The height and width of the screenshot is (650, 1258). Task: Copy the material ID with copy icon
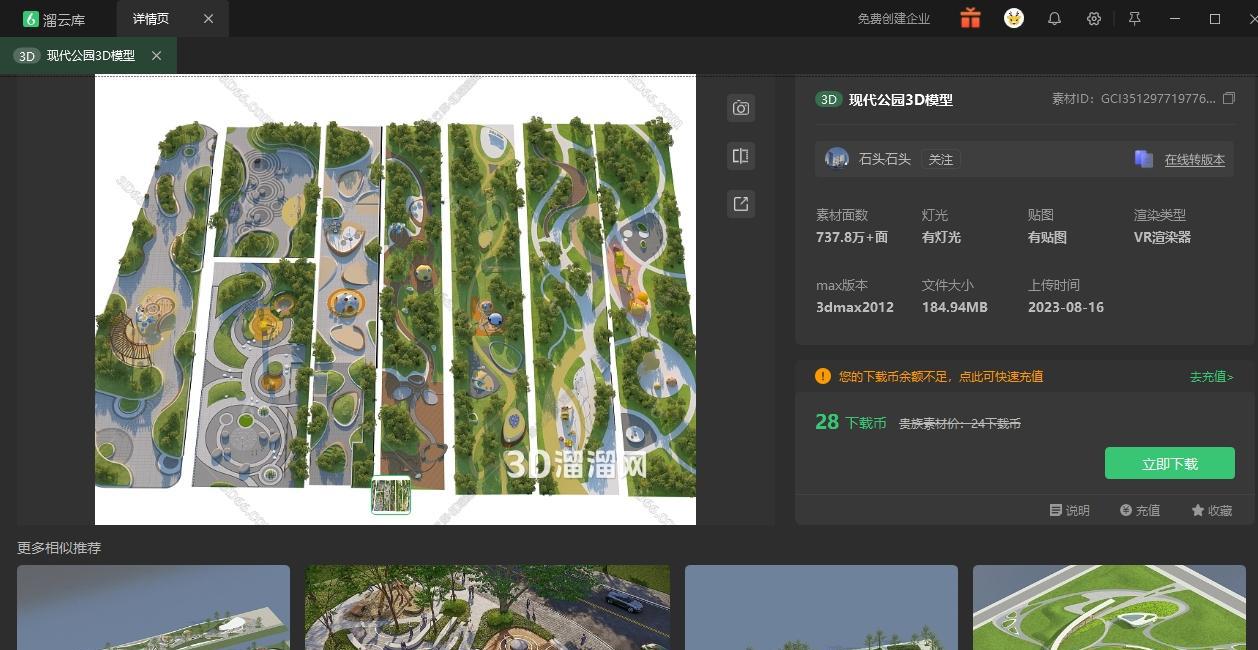pyautogui.click(x=1229, y=99)
